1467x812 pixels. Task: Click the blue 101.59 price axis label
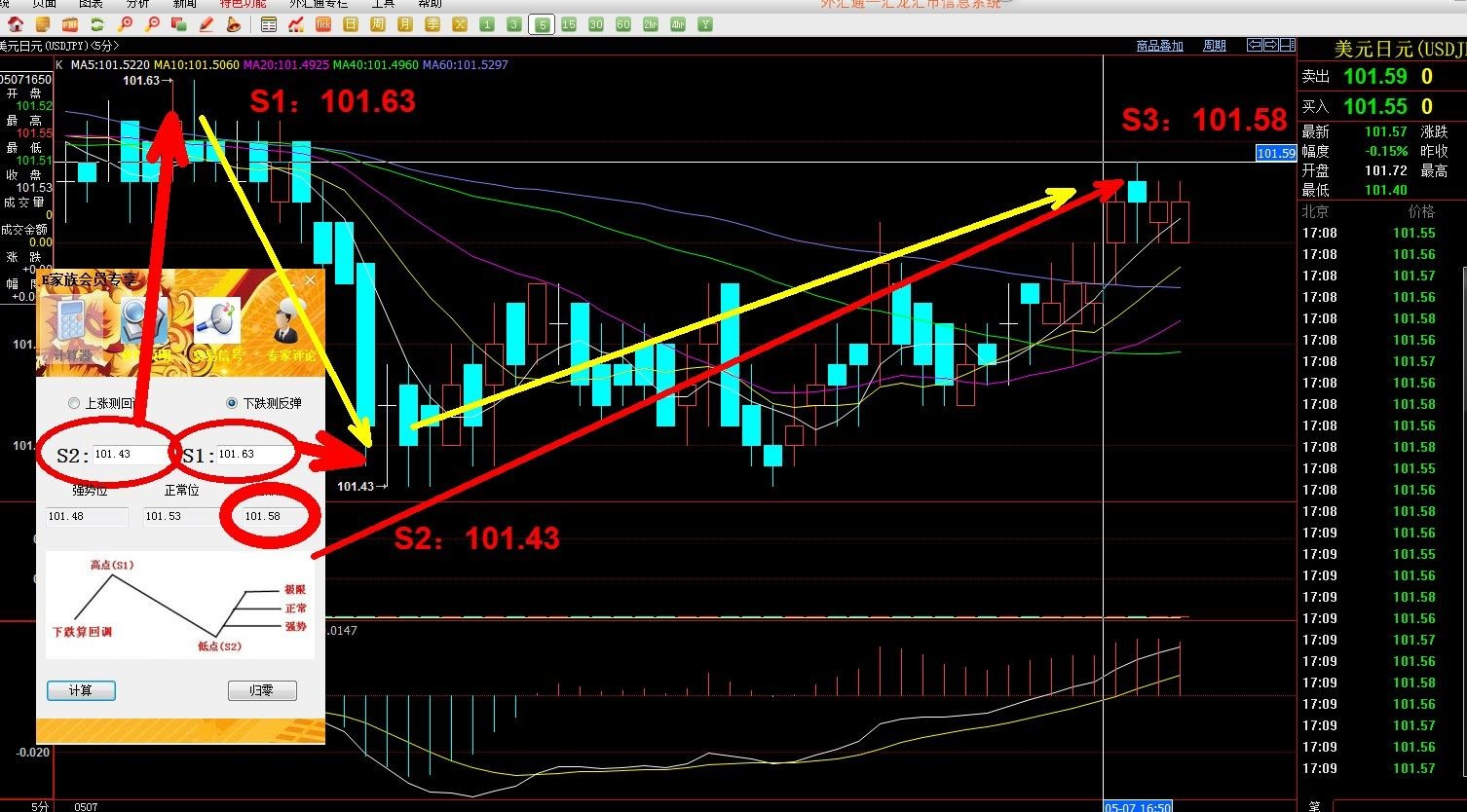[1276, 153]
